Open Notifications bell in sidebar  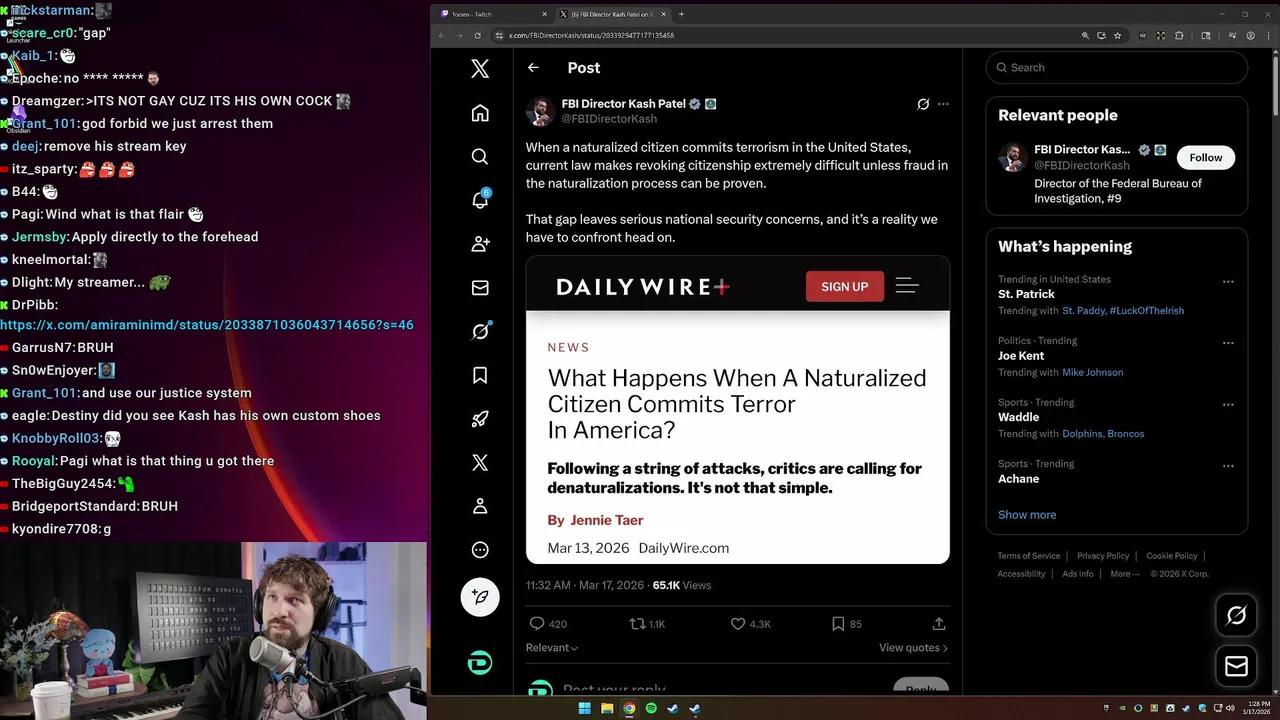tap(480, 200)
